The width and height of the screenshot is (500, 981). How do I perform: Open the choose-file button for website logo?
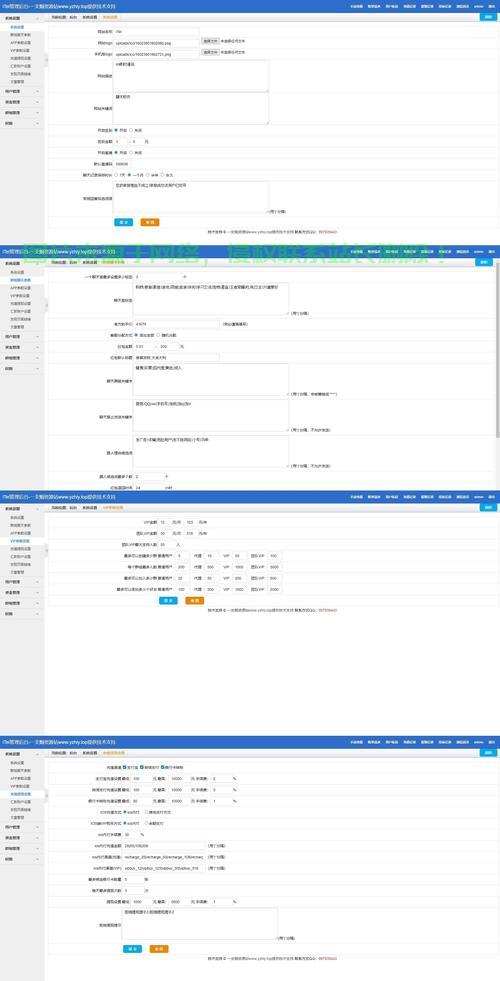coord(210,41)
